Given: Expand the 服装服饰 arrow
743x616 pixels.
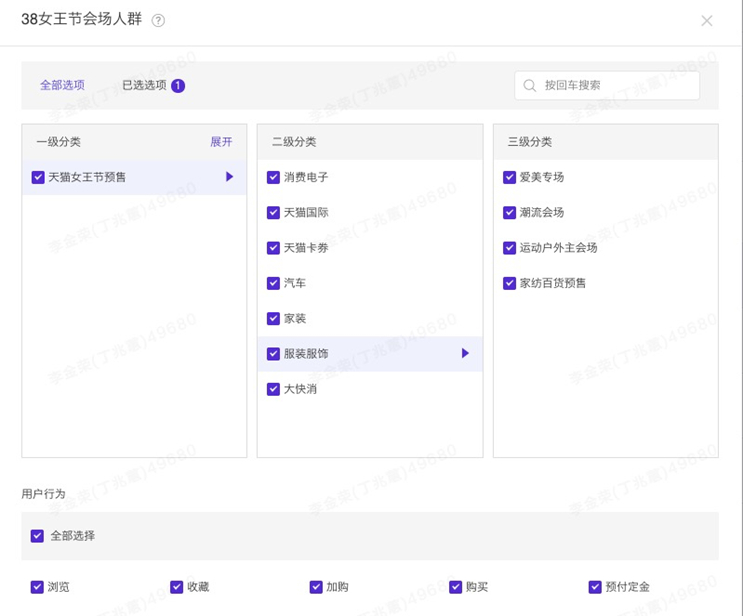Looking at the screenshot, I should coord(465,353).
